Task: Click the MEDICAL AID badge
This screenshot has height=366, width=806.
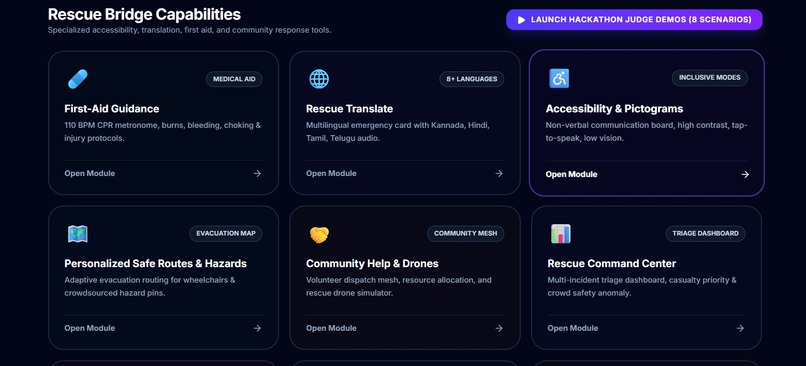Action: pos(234,79)
